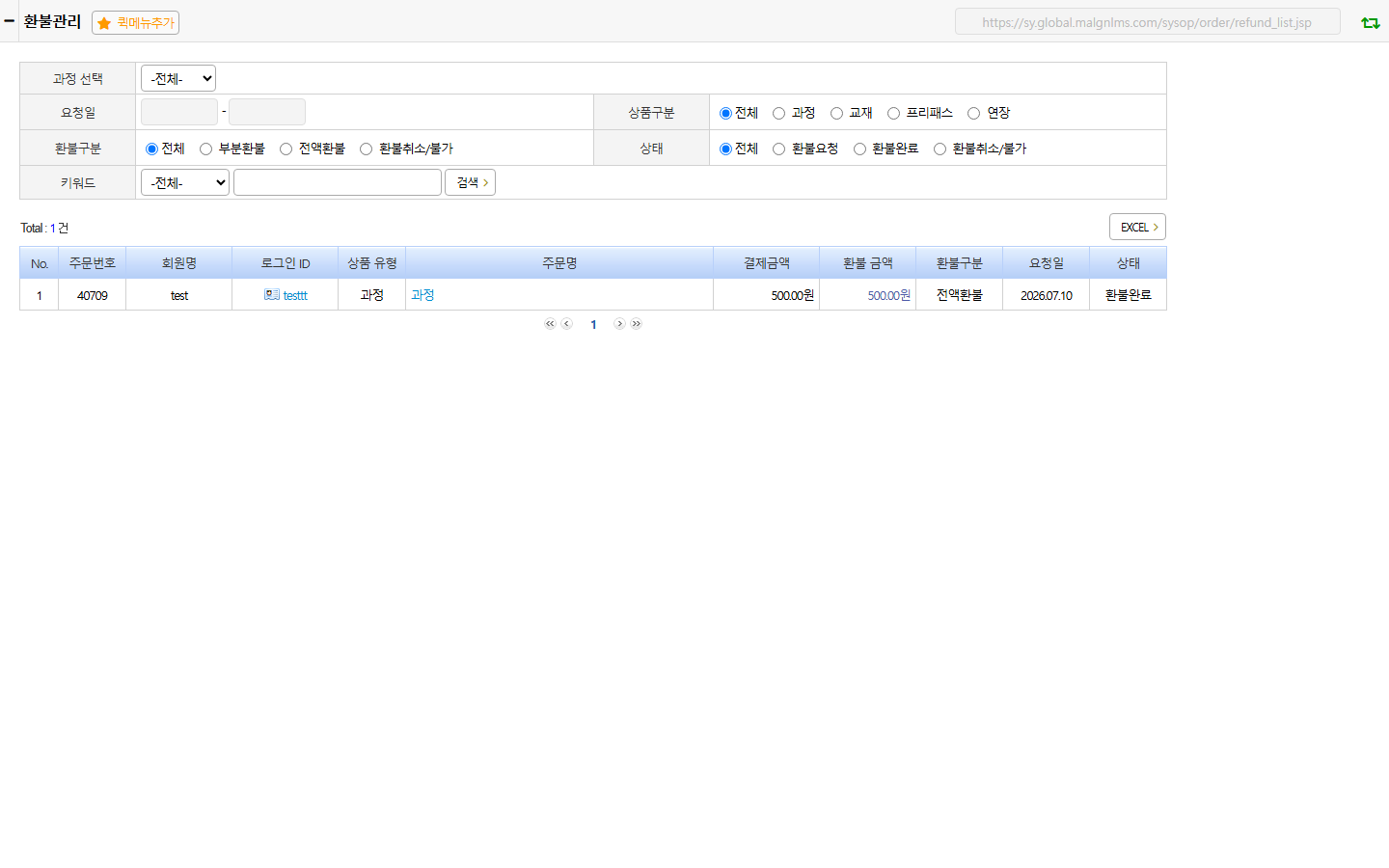Go to previous page arrow

567,324
